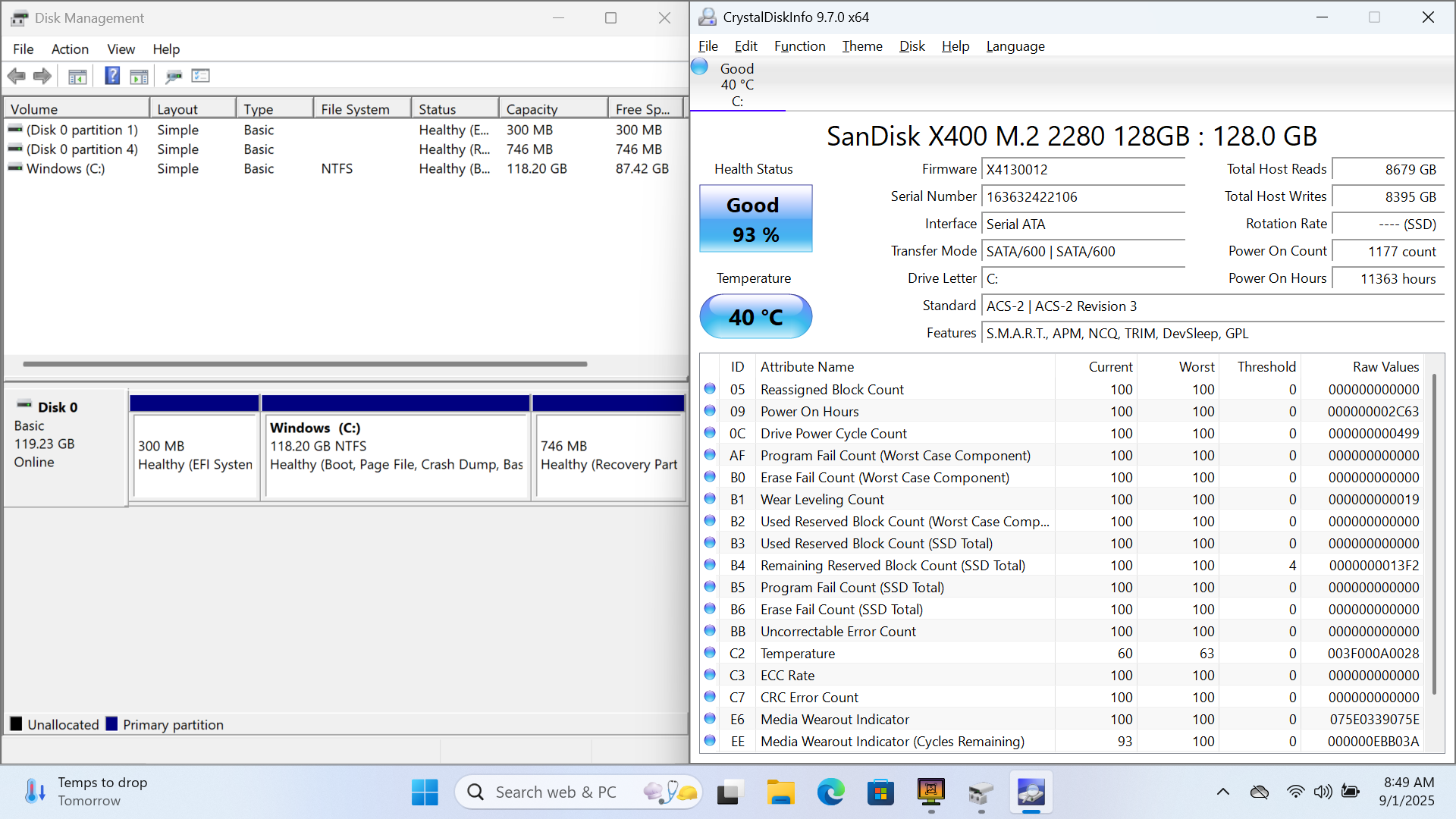1456x819 pixels.
Task: Open Task View from the taskbar
Action: coord(729,792)
